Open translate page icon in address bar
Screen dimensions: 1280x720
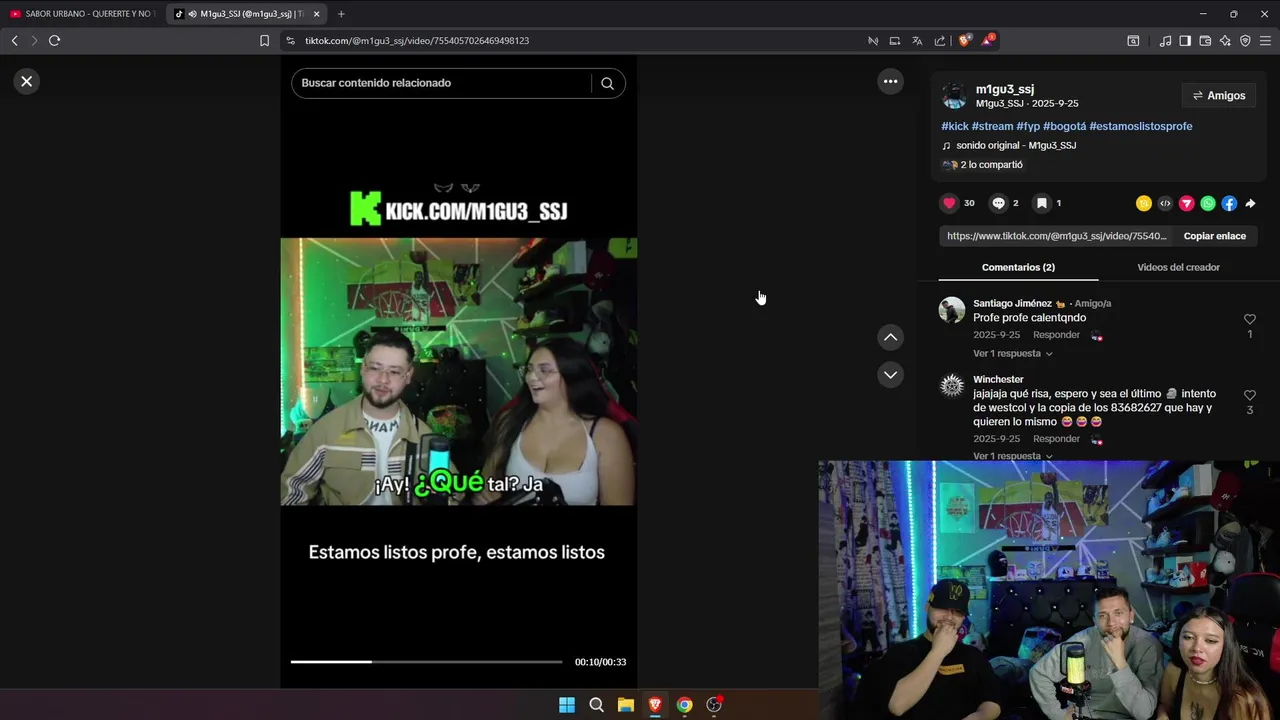click(917, 41)
